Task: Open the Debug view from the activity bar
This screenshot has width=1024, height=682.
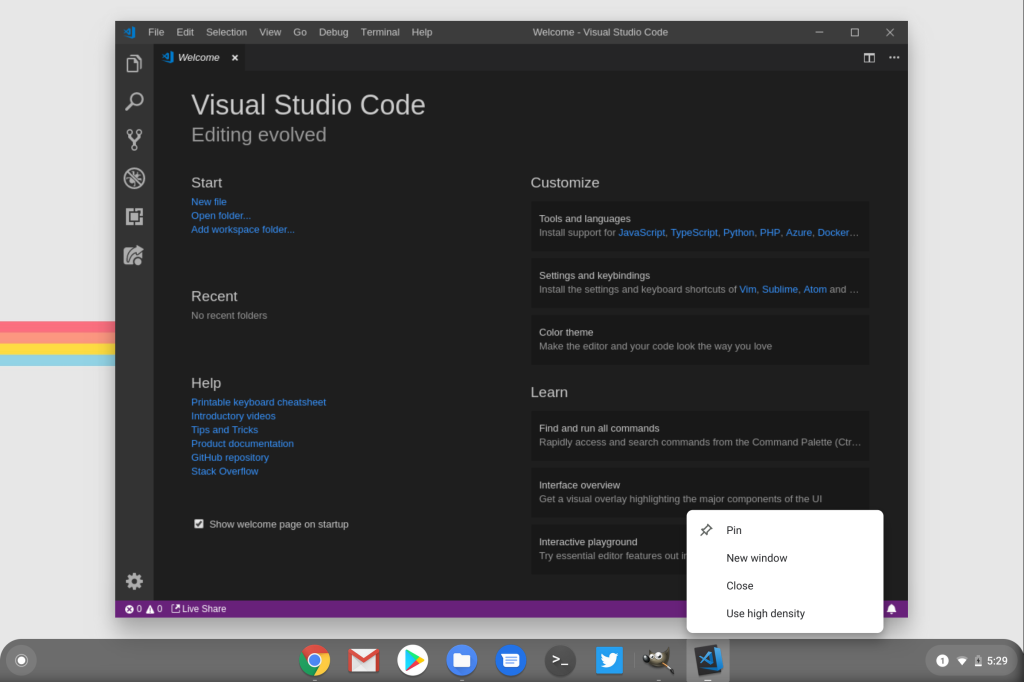Action: (x=134, y=178)
